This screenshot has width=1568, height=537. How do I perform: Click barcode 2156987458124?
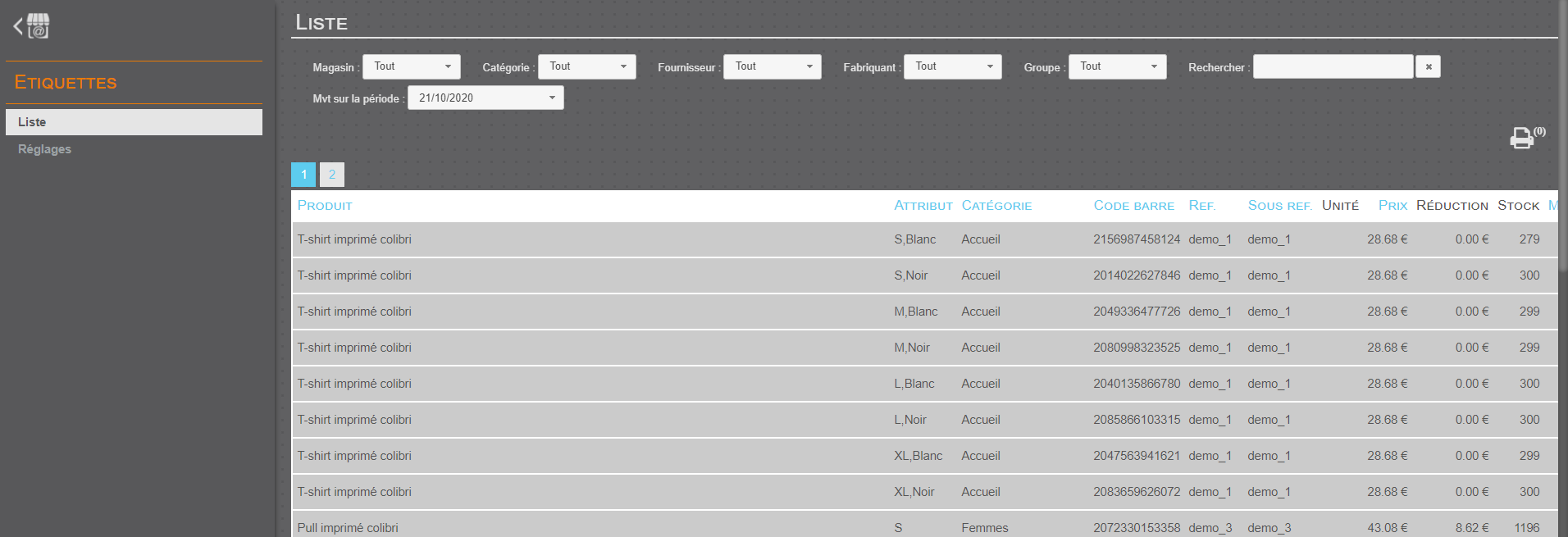pos(1137,239)
